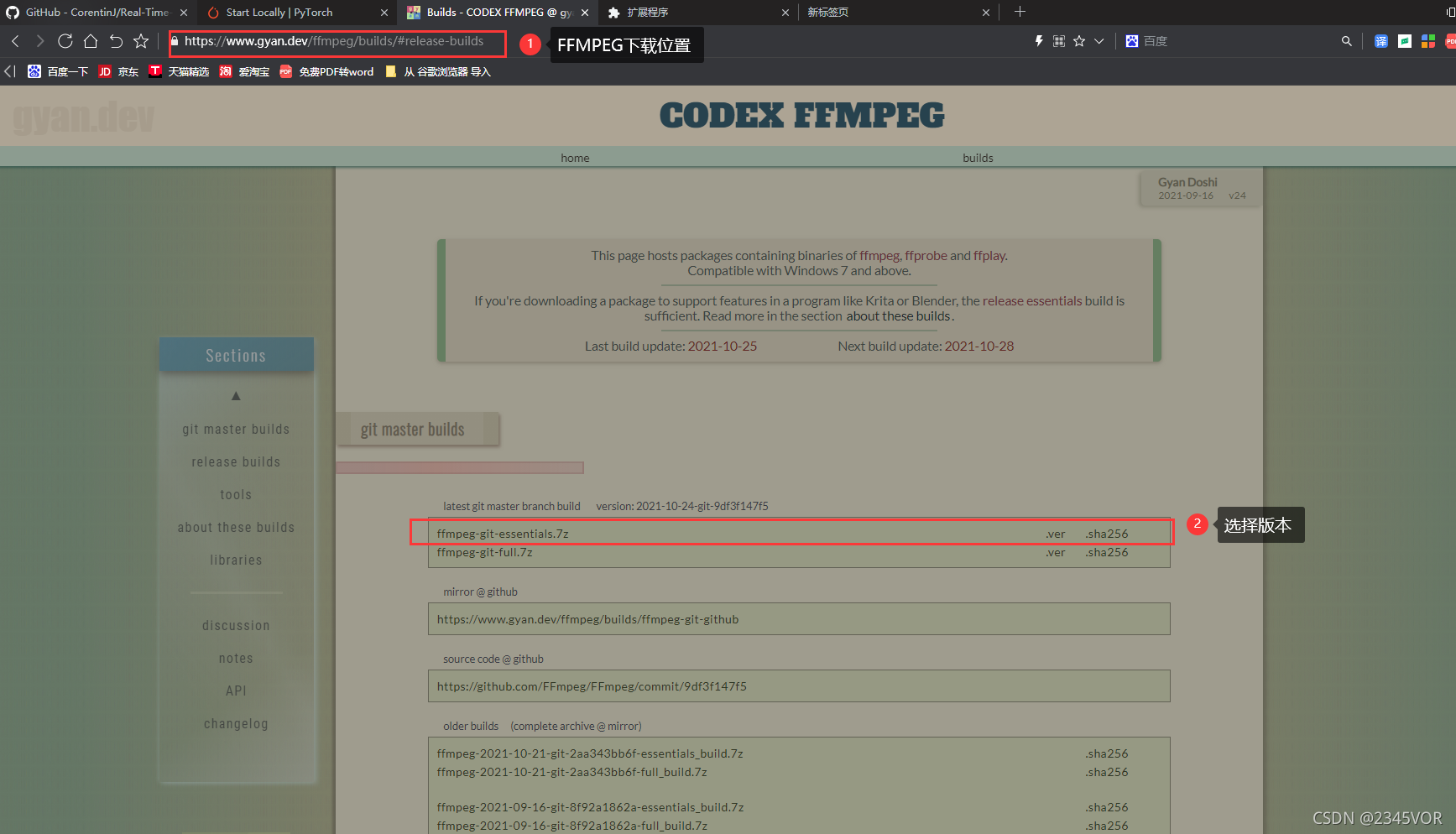Open the QR/grid icon in the address bar
Viewport: 1456px width, 834px height.
point(1059,41)
